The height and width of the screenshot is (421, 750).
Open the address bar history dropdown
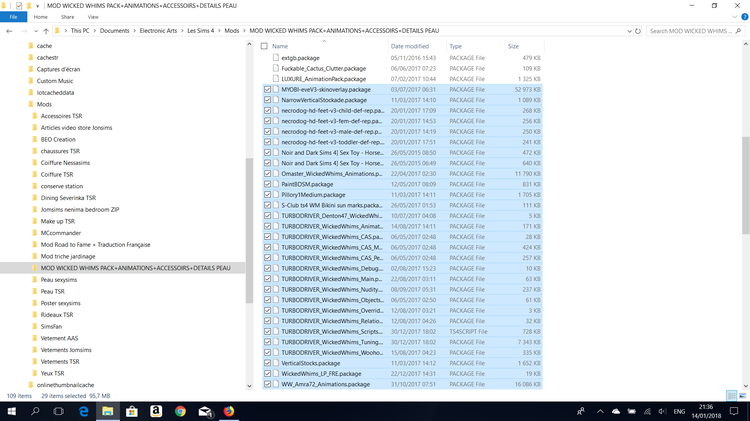click(x=629, y=31)
